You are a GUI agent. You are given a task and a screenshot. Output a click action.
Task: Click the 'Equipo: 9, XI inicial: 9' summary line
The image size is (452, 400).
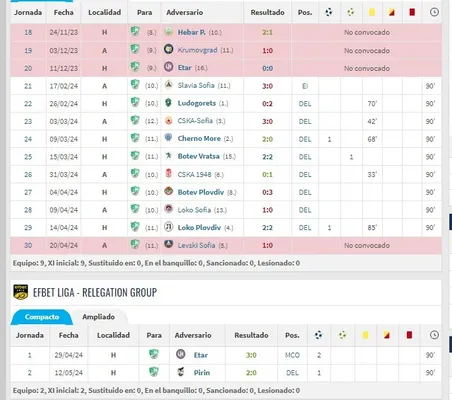[156, 263]
